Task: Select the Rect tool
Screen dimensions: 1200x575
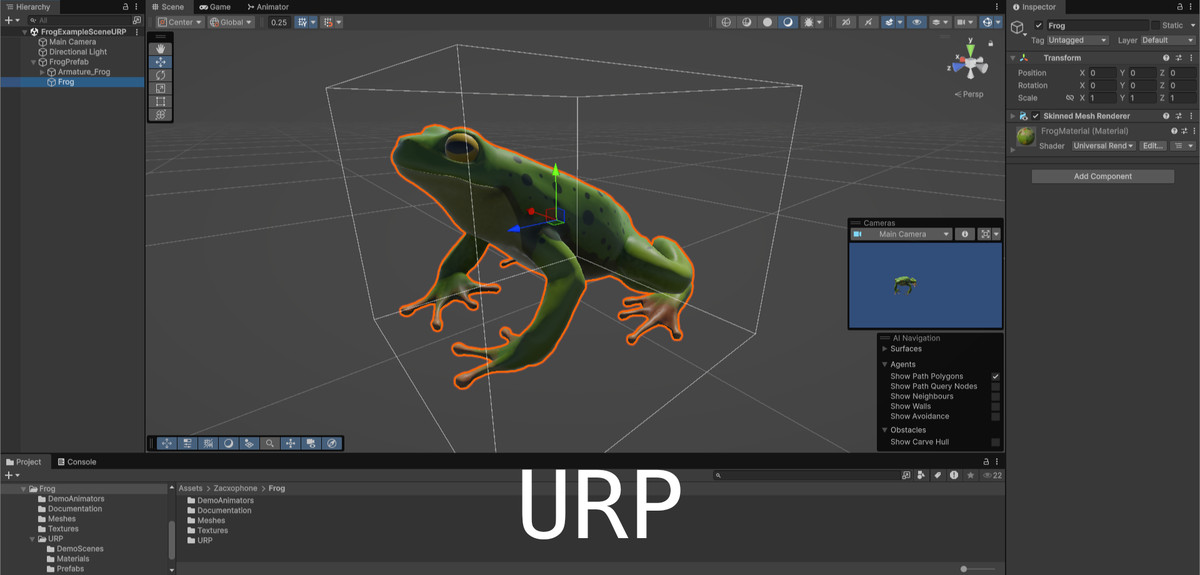Action: [161, 102]
